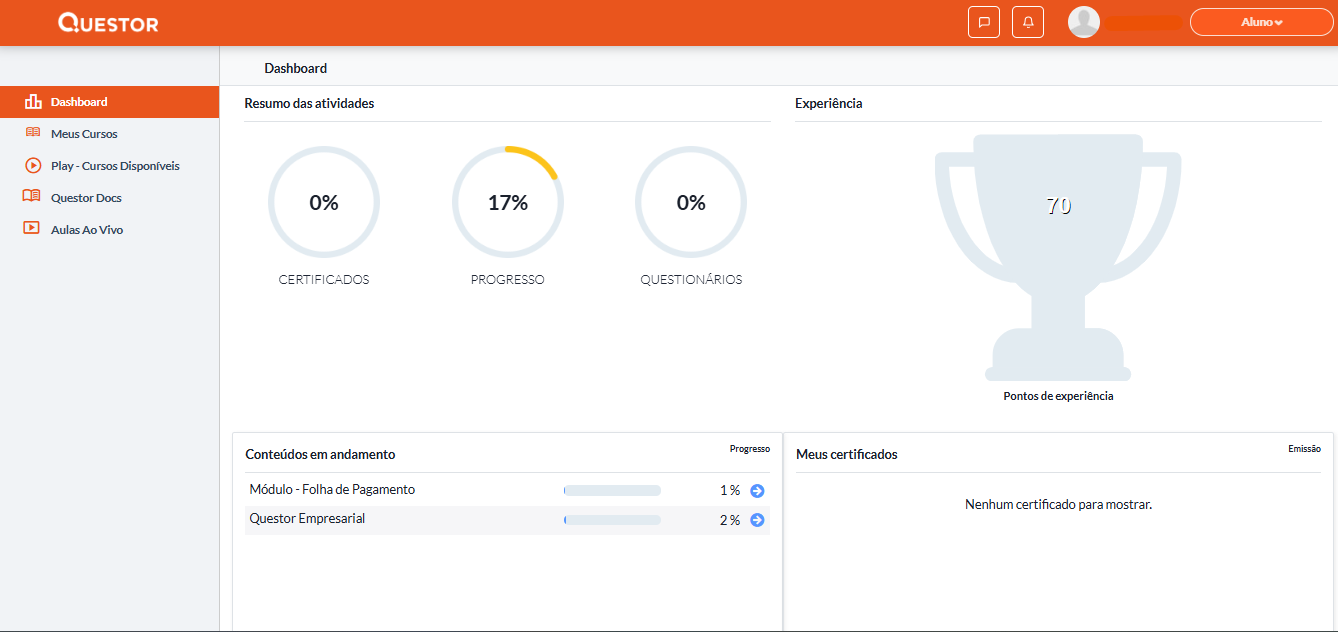Open the chat messages icon

984,22
